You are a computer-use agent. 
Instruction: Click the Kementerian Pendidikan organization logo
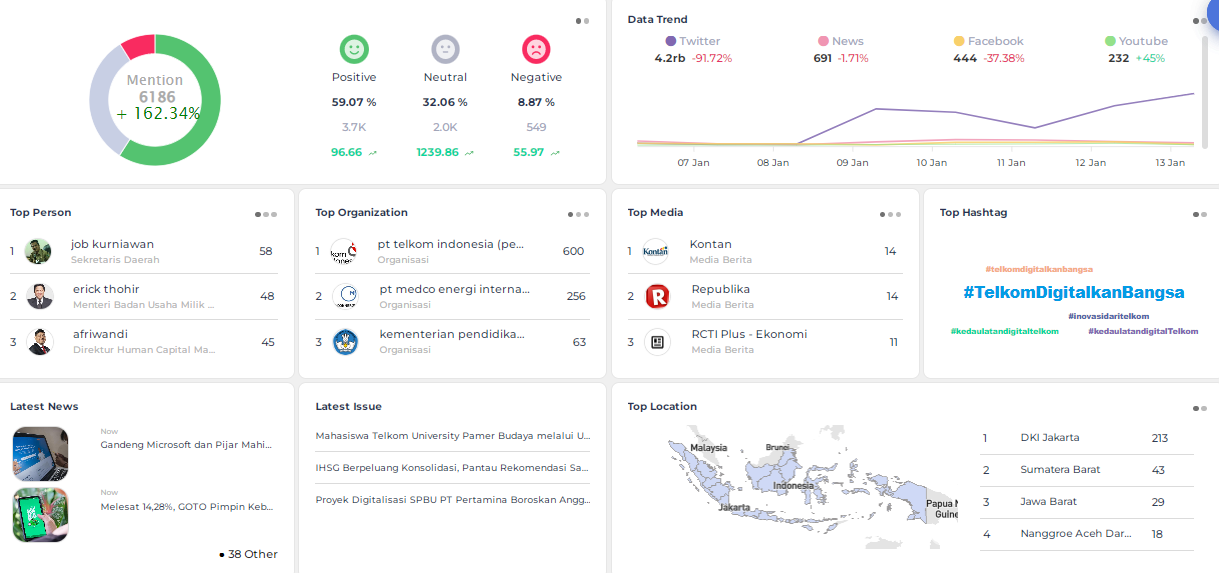click(344, 342)
